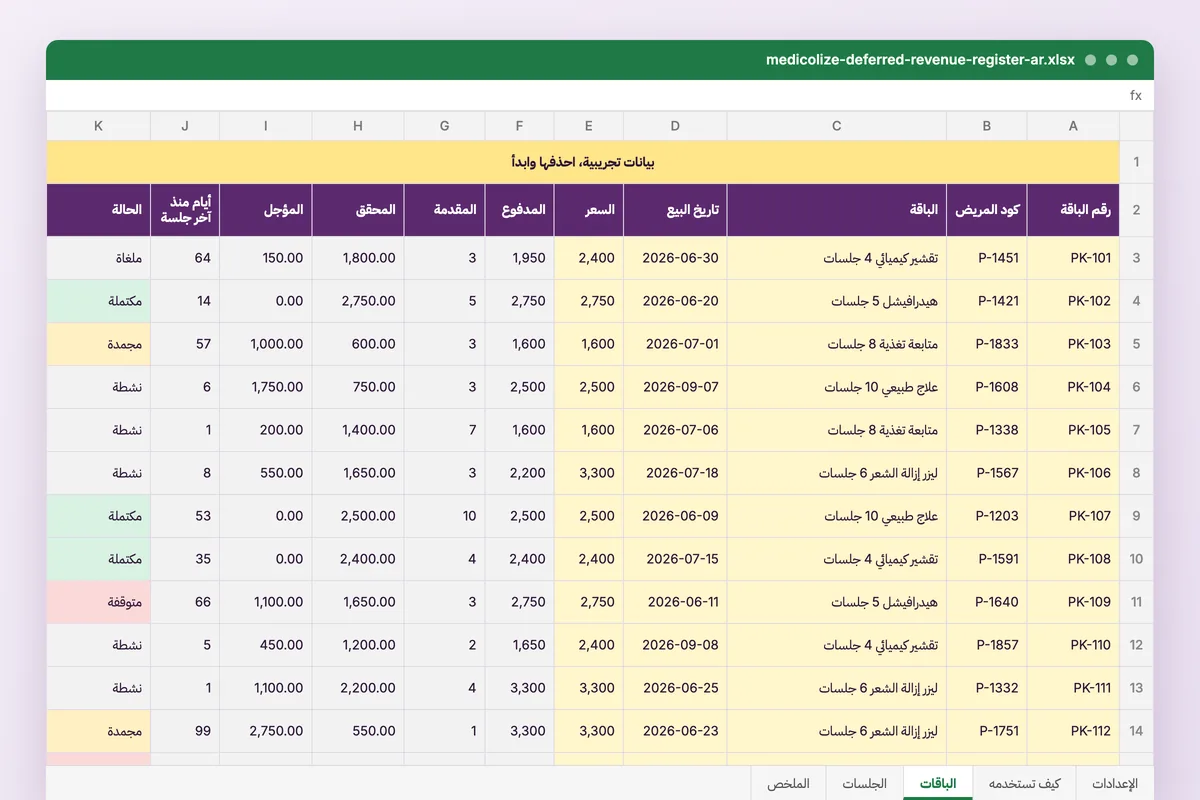Select the sale date 2026-09-07

[675, 387]
